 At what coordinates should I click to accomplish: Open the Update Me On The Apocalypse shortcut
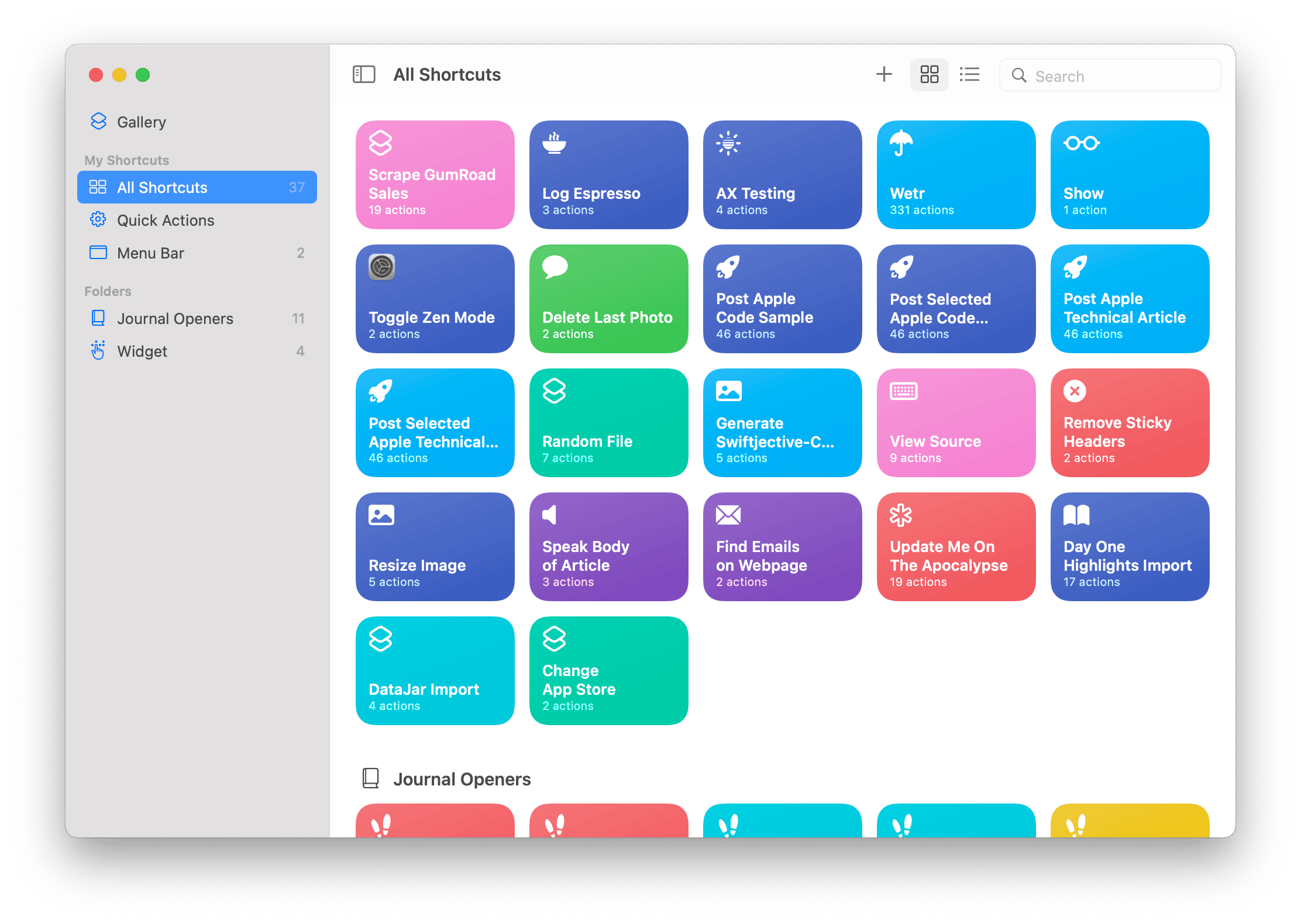coord(956,547)
